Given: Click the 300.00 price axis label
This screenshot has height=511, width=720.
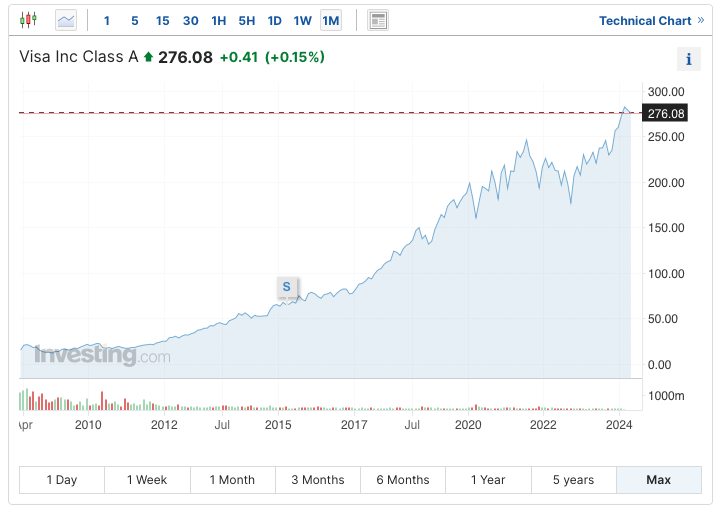Looking at the screenshot, I should (666, 92).
